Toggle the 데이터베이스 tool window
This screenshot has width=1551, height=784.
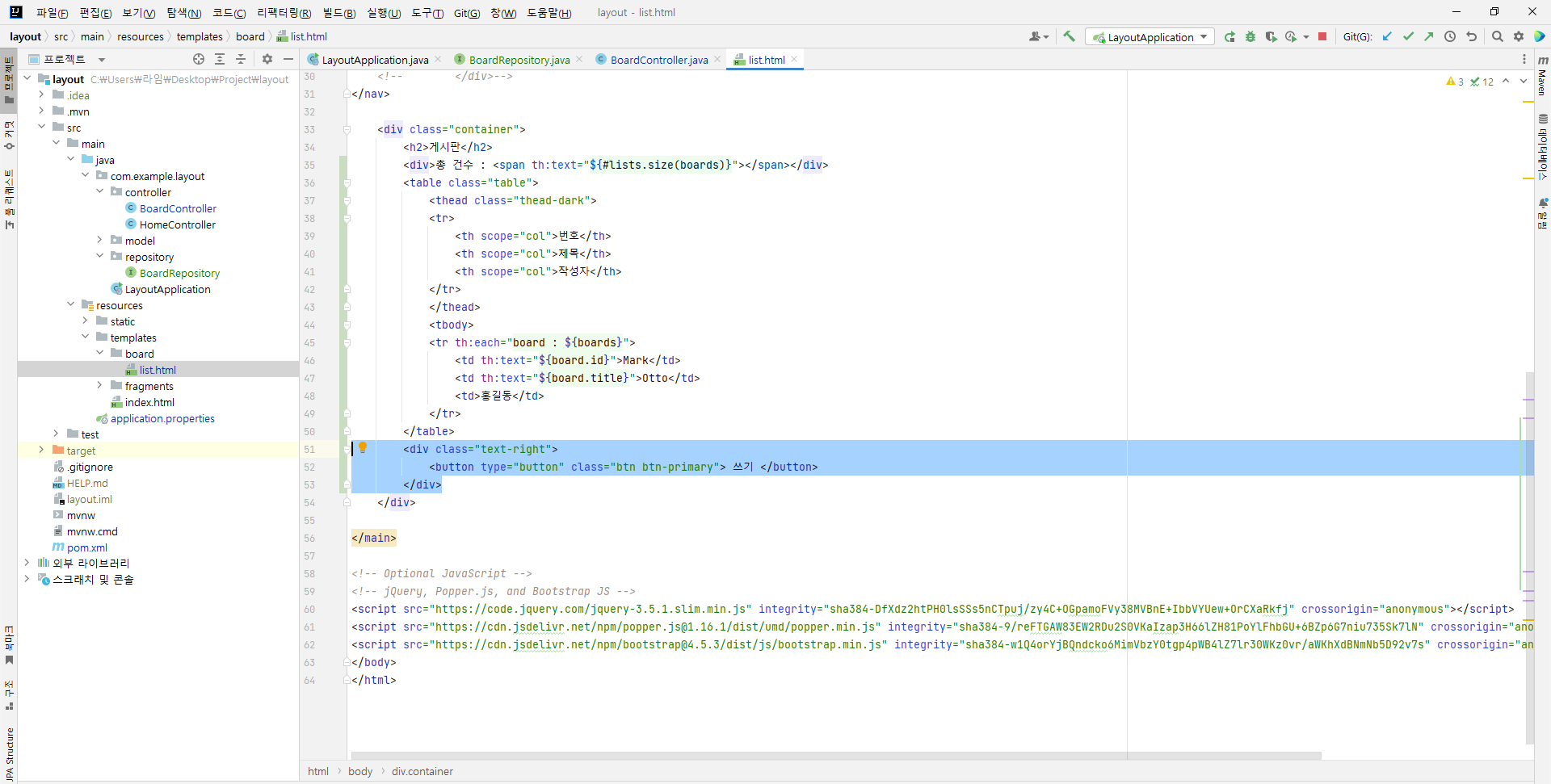1542,147
